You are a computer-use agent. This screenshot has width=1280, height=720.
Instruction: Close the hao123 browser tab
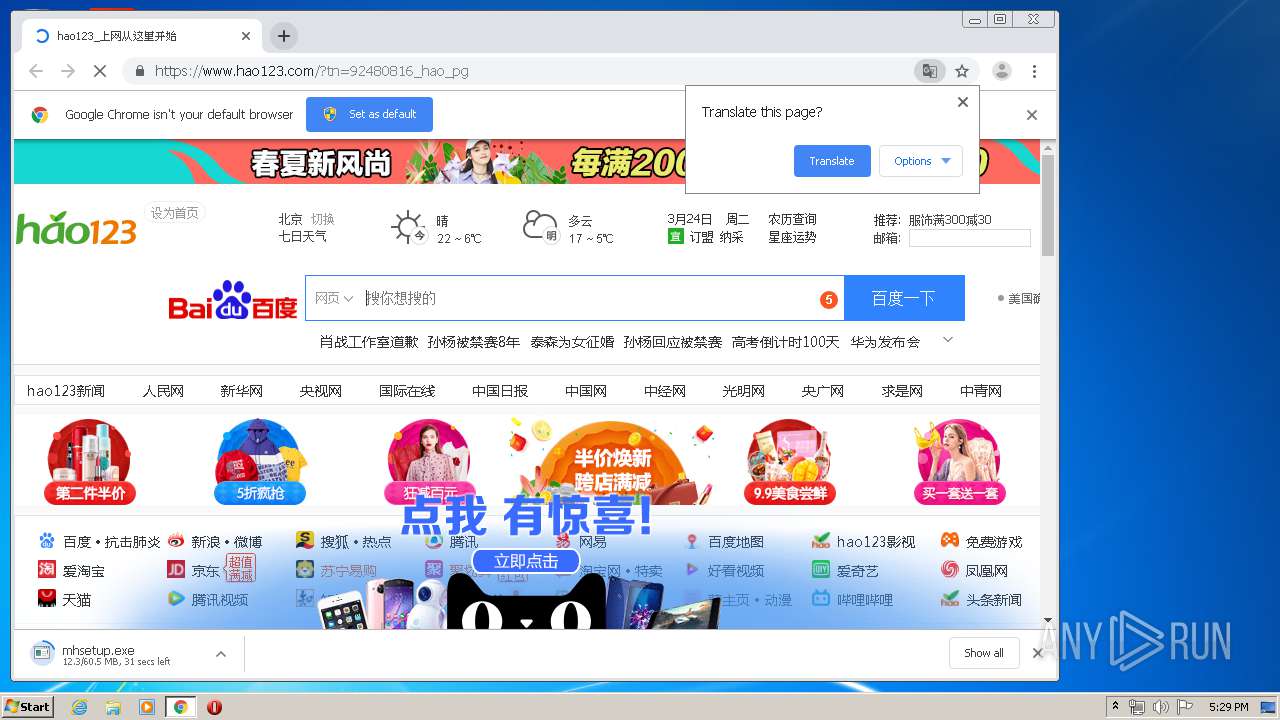[246, 36]
